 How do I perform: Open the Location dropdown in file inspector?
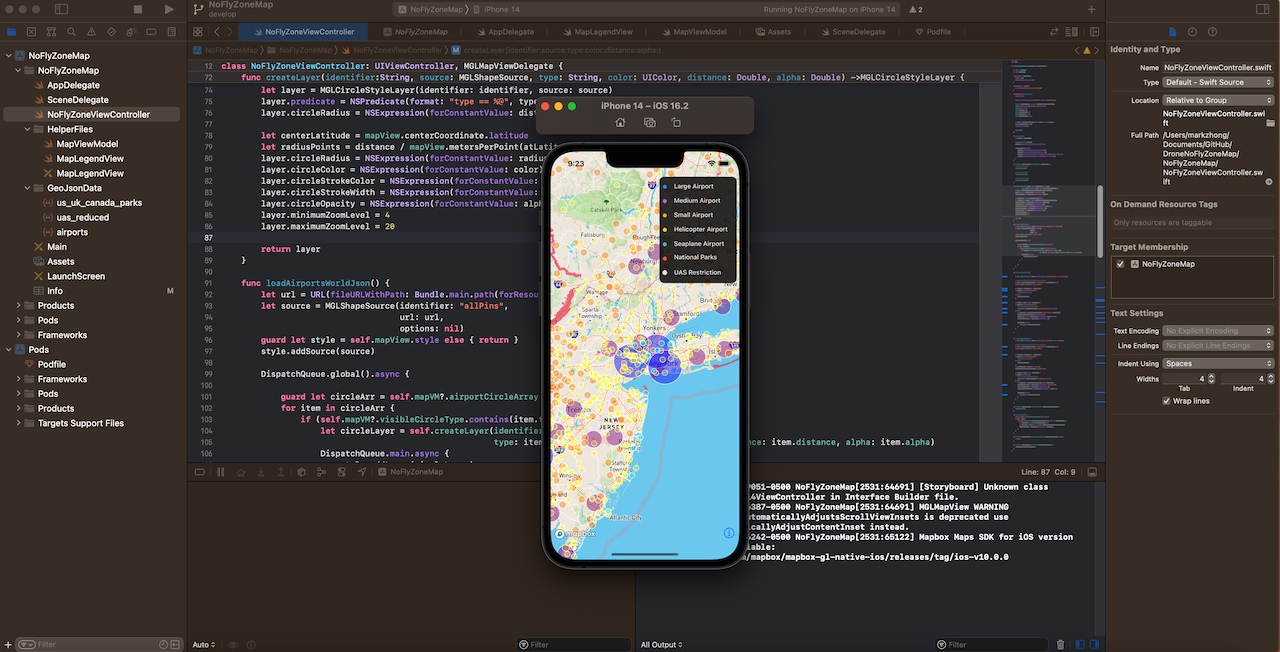tap(1218, 99)
